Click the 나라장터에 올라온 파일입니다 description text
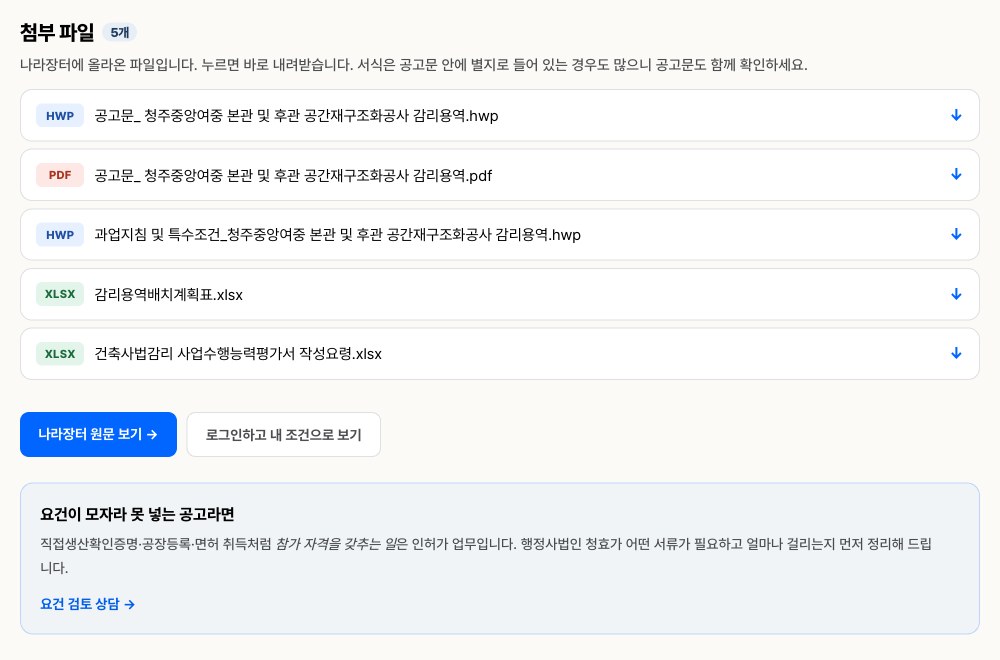 (x=414, y=65)
